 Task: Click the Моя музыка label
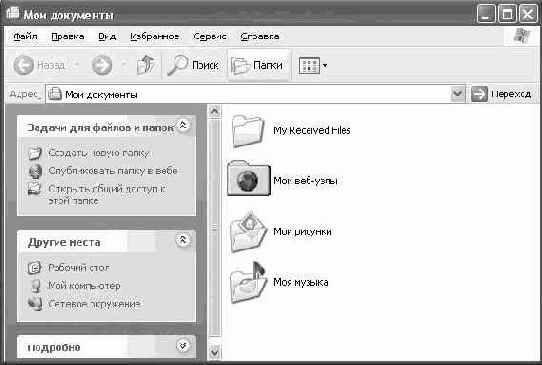point(300,282)
